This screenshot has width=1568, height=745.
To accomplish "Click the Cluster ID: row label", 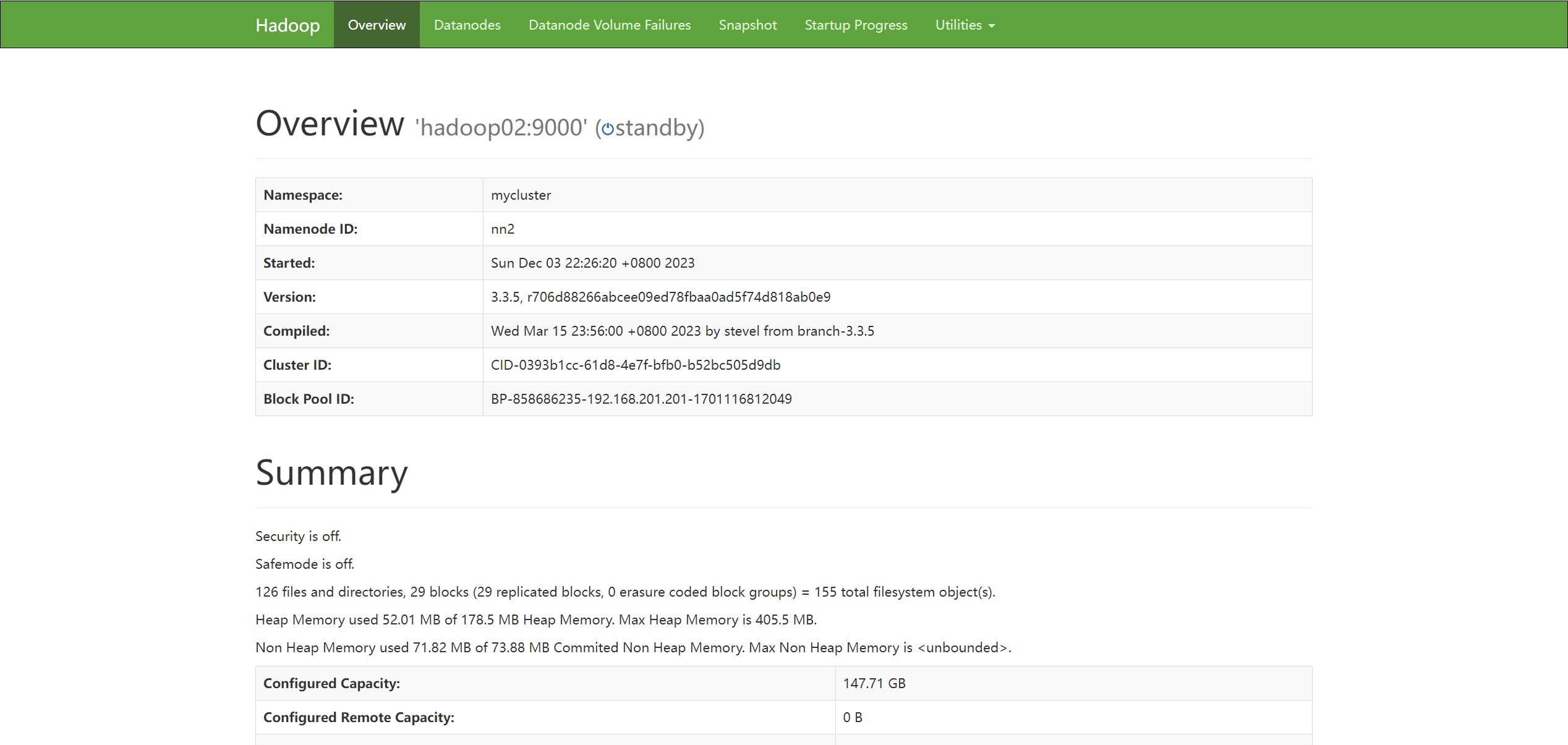I will 297,365.
